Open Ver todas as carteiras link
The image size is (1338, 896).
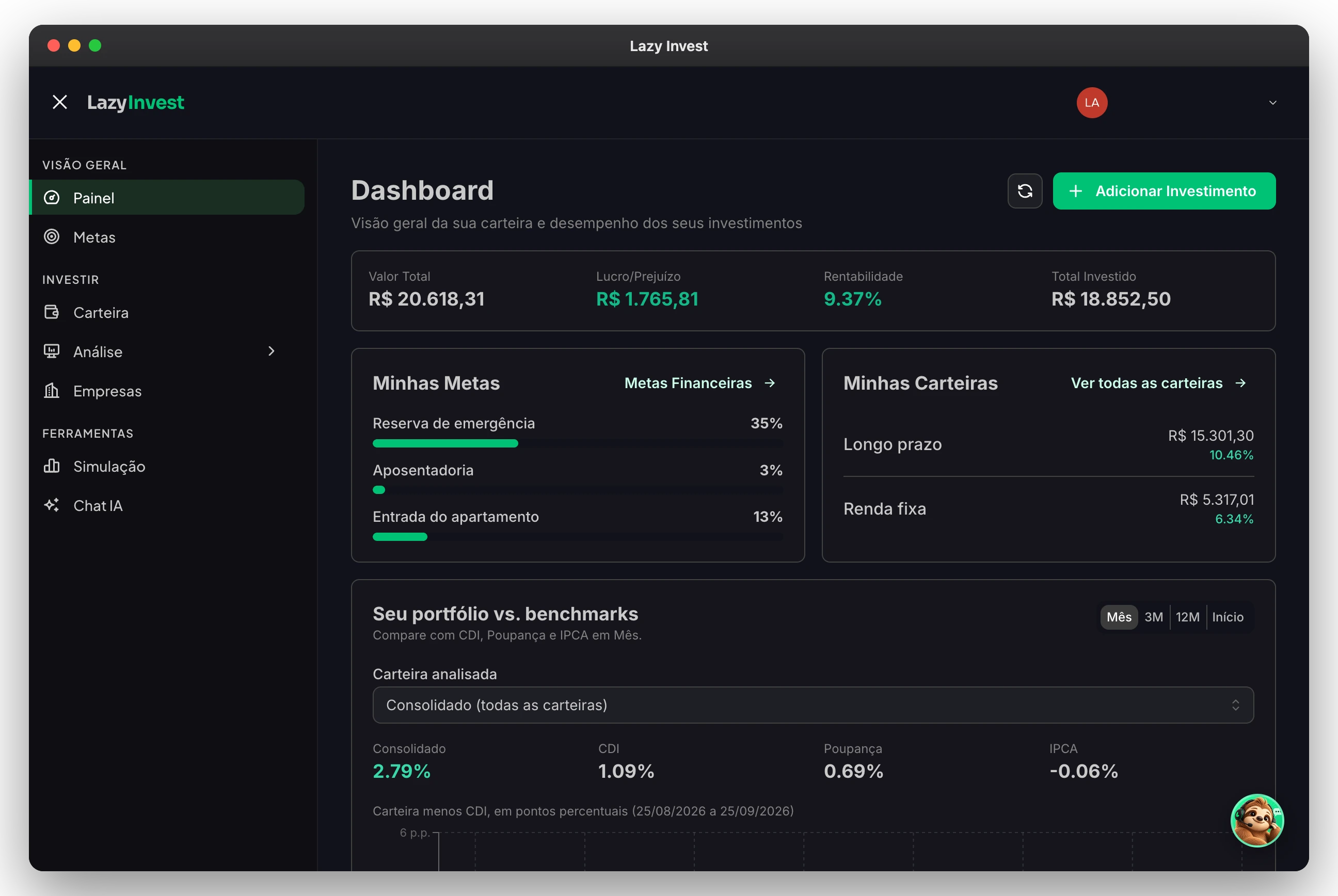point(1146,383)
